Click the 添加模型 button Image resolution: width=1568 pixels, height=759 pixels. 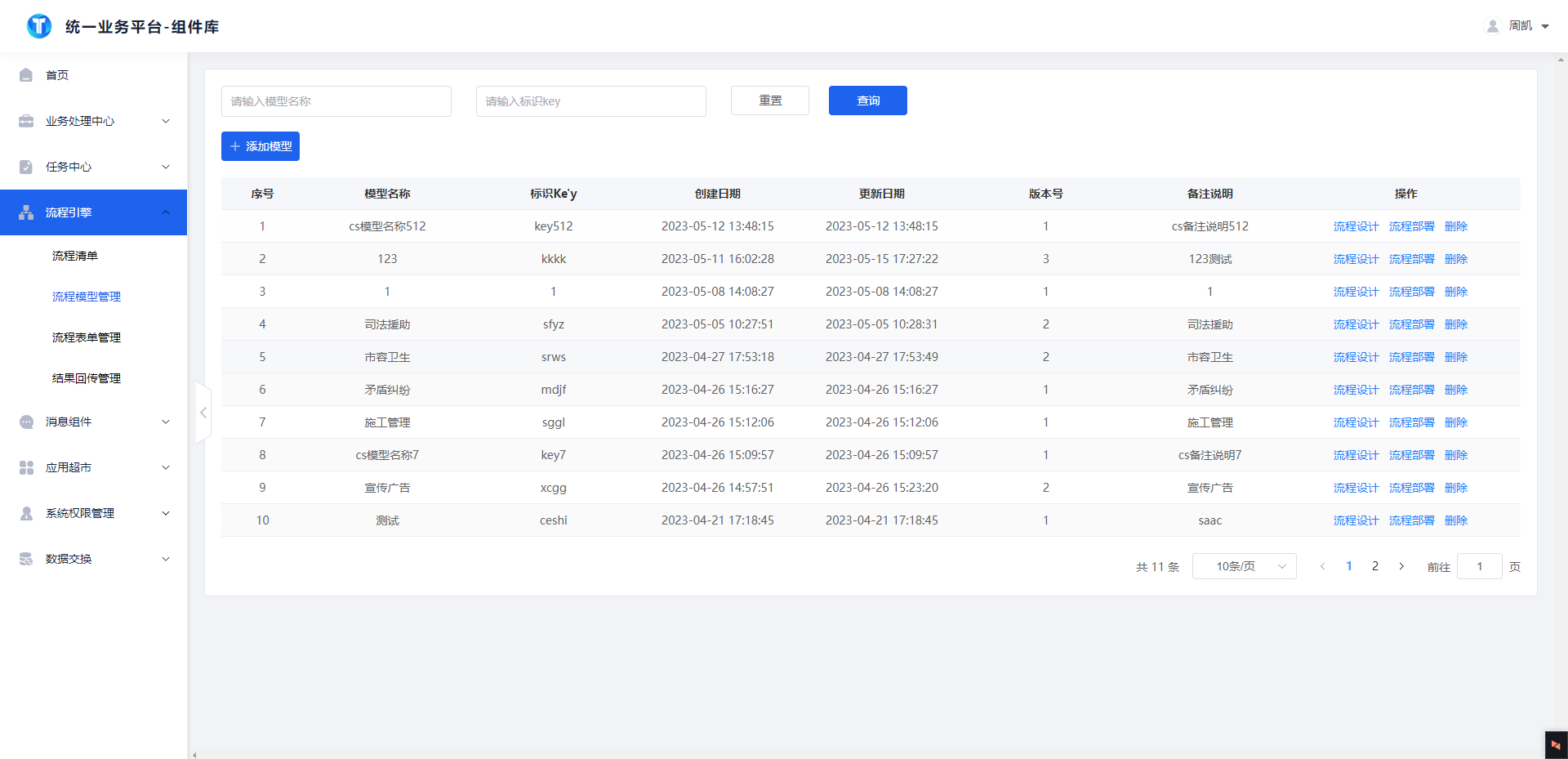point(261,146)
